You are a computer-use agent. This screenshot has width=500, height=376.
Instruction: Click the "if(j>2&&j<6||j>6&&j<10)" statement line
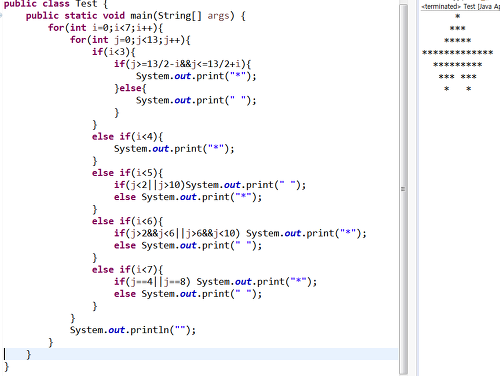tap(240, 233)
